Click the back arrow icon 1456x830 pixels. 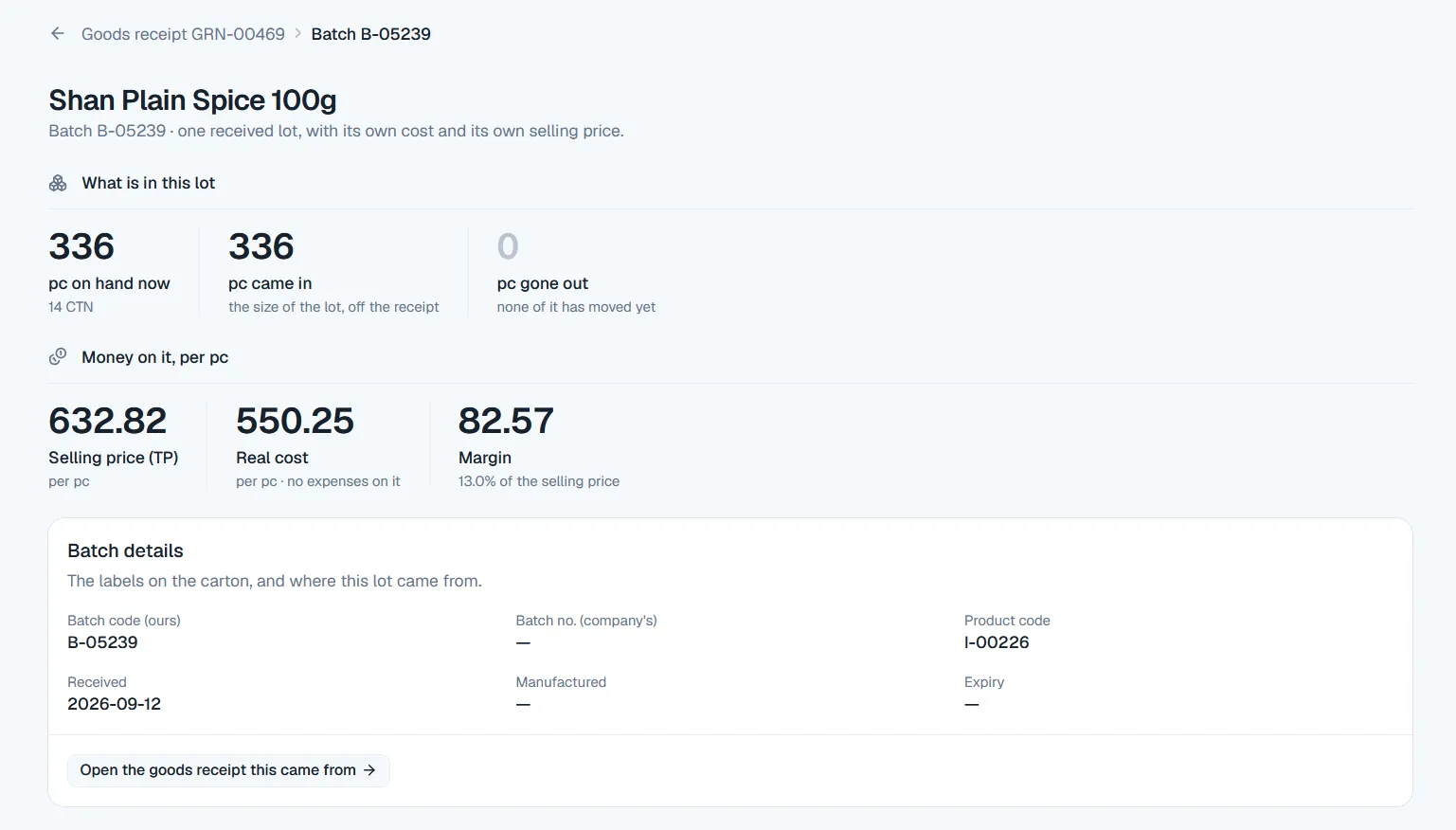pyautogui.click(x=58, y=34)
